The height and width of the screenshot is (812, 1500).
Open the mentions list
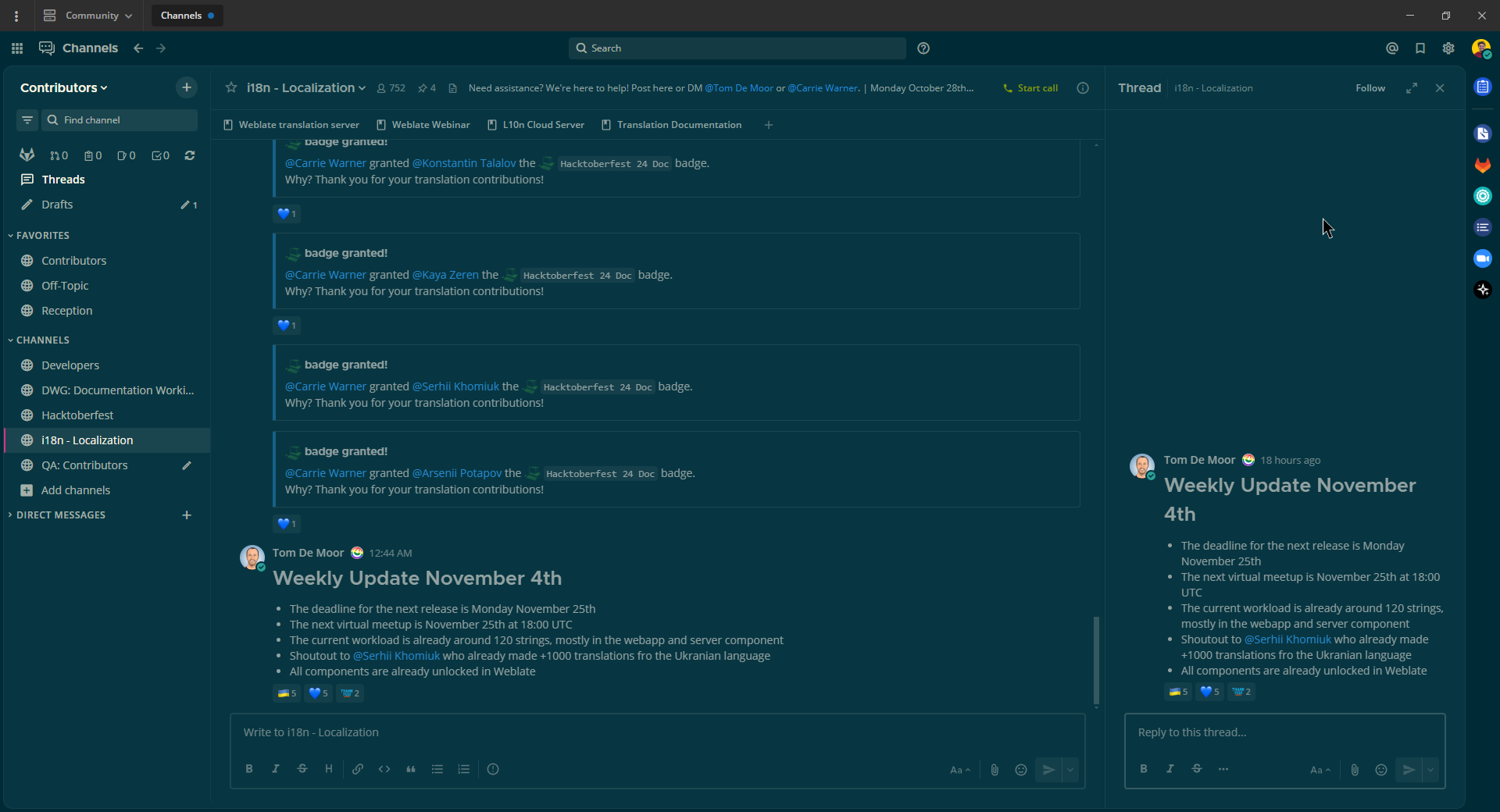[1393, 48]
